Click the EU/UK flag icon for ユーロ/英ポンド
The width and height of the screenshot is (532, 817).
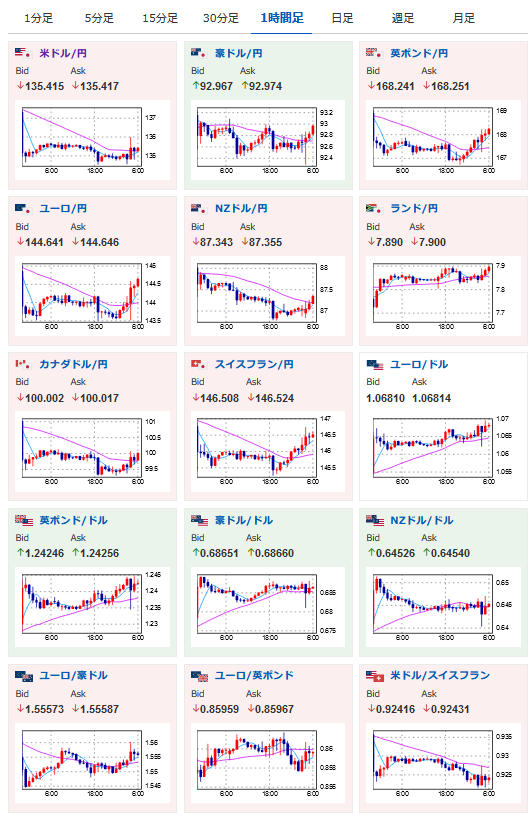coord(199,676)
